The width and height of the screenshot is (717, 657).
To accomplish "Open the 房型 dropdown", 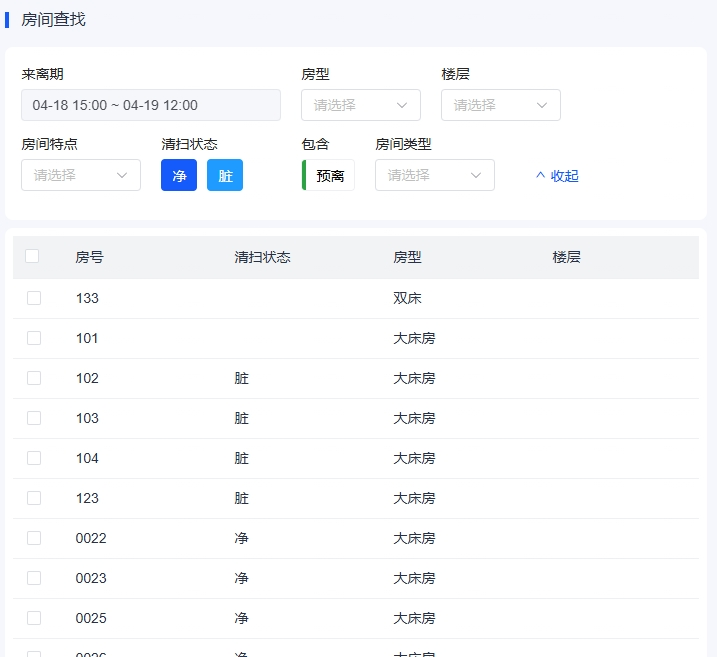I will (x=360, y=105).
